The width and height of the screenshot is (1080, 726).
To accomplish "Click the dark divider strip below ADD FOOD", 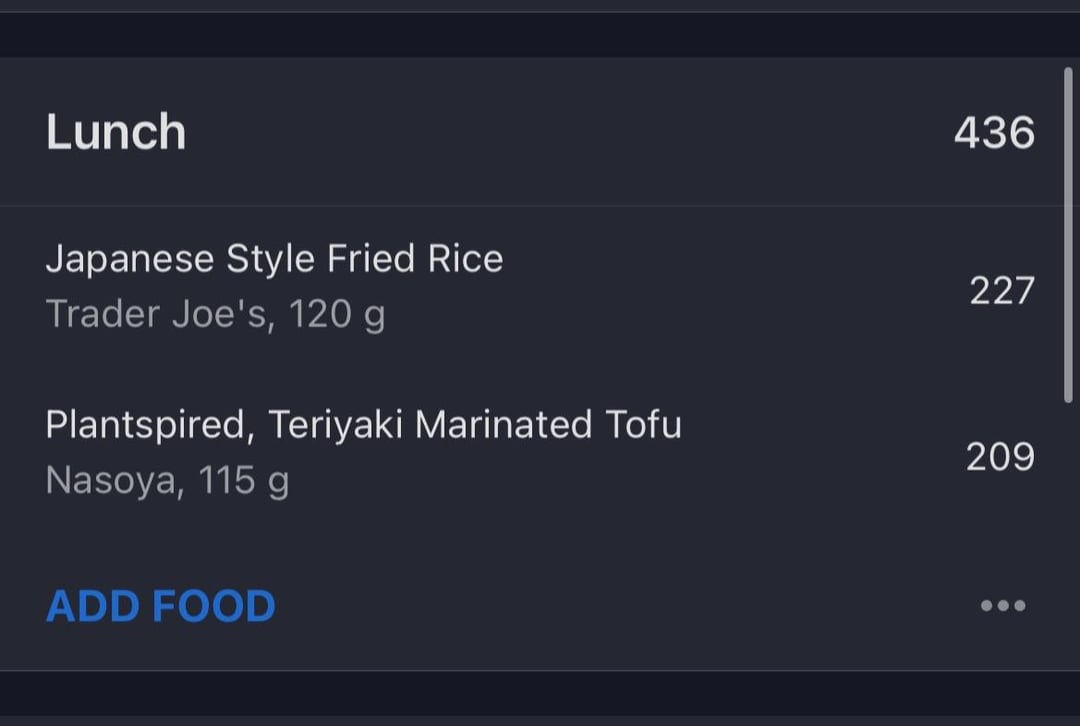I will tap(540, 693).
